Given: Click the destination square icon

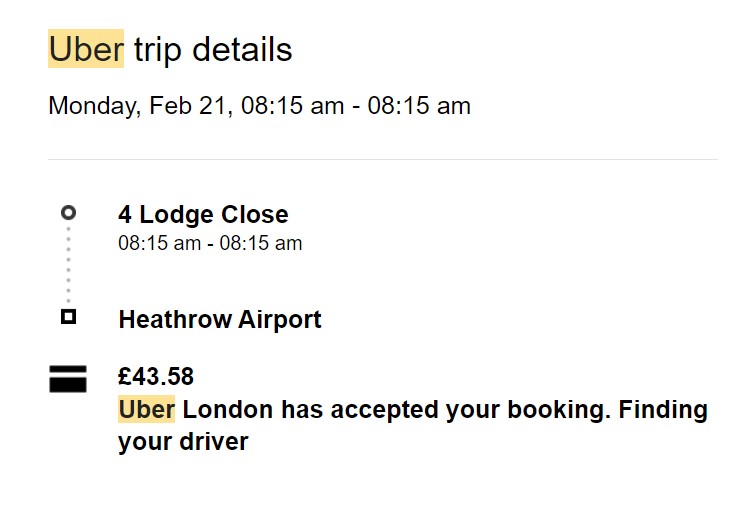Looking at the screenshot, I should click(x=68, y=317).
